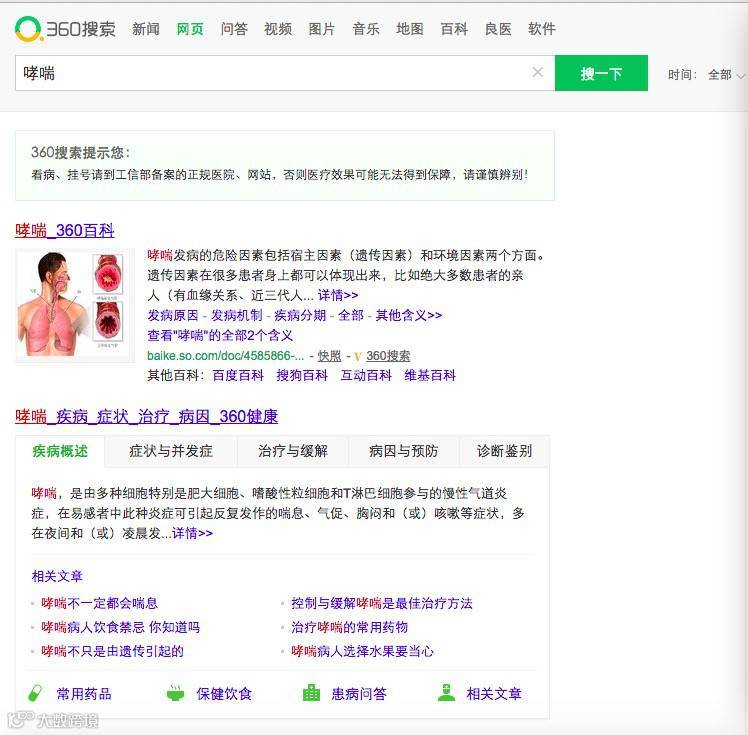Open the 哮喘_360百科 result title
The height and width of the screenshot is (735, 748).
click(64, 230)
